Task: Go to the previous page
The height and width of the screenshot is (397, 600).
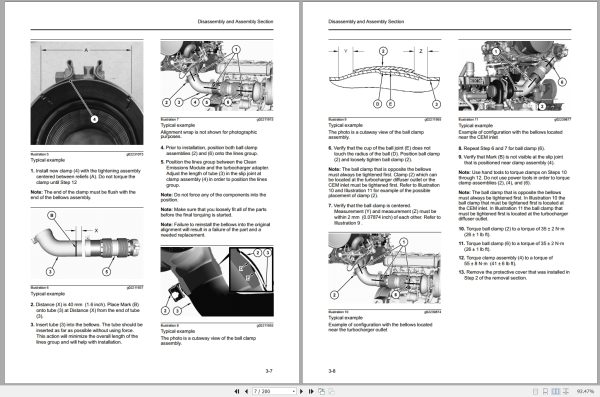Action: (x=246, y=391)
